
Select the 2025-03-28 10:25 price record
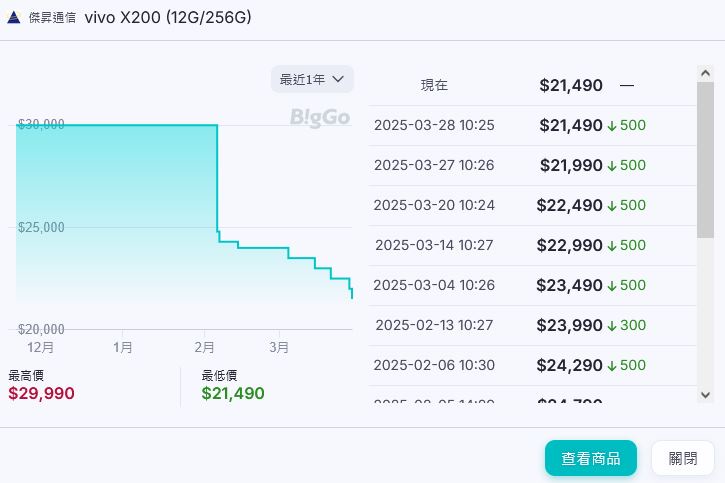pyautogui.click(x=434, y=125)
